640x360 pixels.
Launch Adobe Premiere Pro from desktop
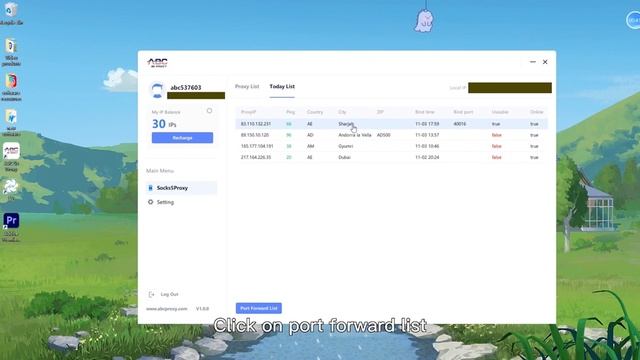(11, 221)
